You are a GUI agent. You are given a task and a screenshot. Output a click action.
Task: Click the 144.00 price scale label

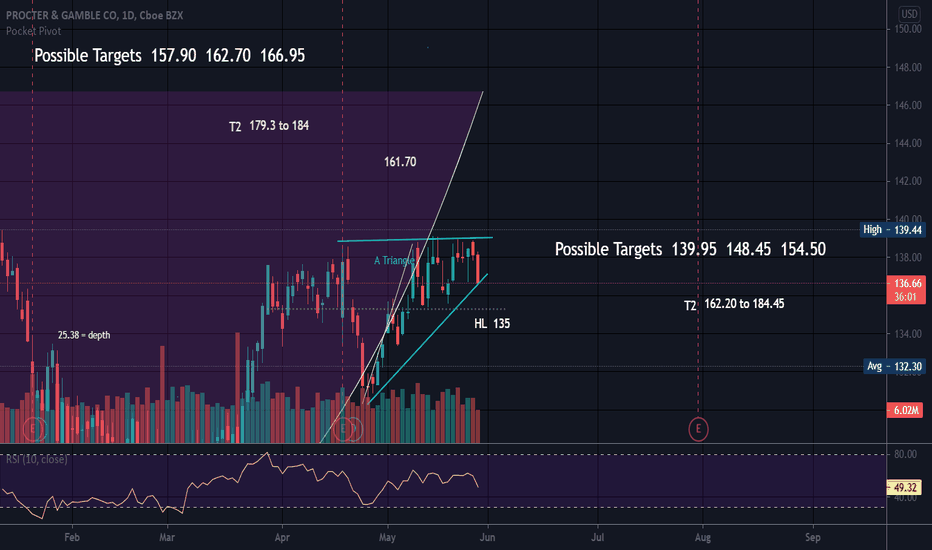(908, 143)
